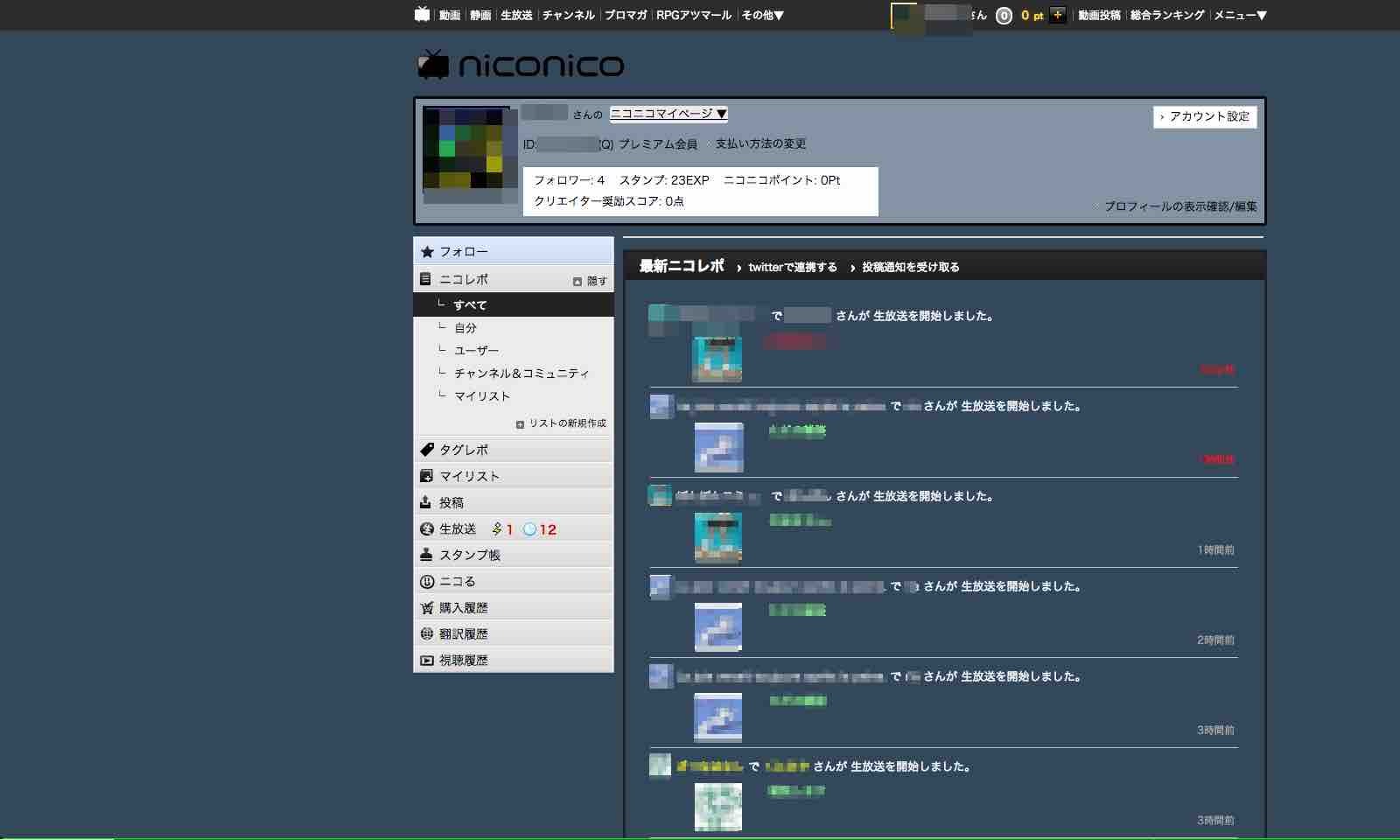The width and height of the screenshot is (1400, 840).
Task: Click 投稿通知を受け取る link
Action: 911,267
